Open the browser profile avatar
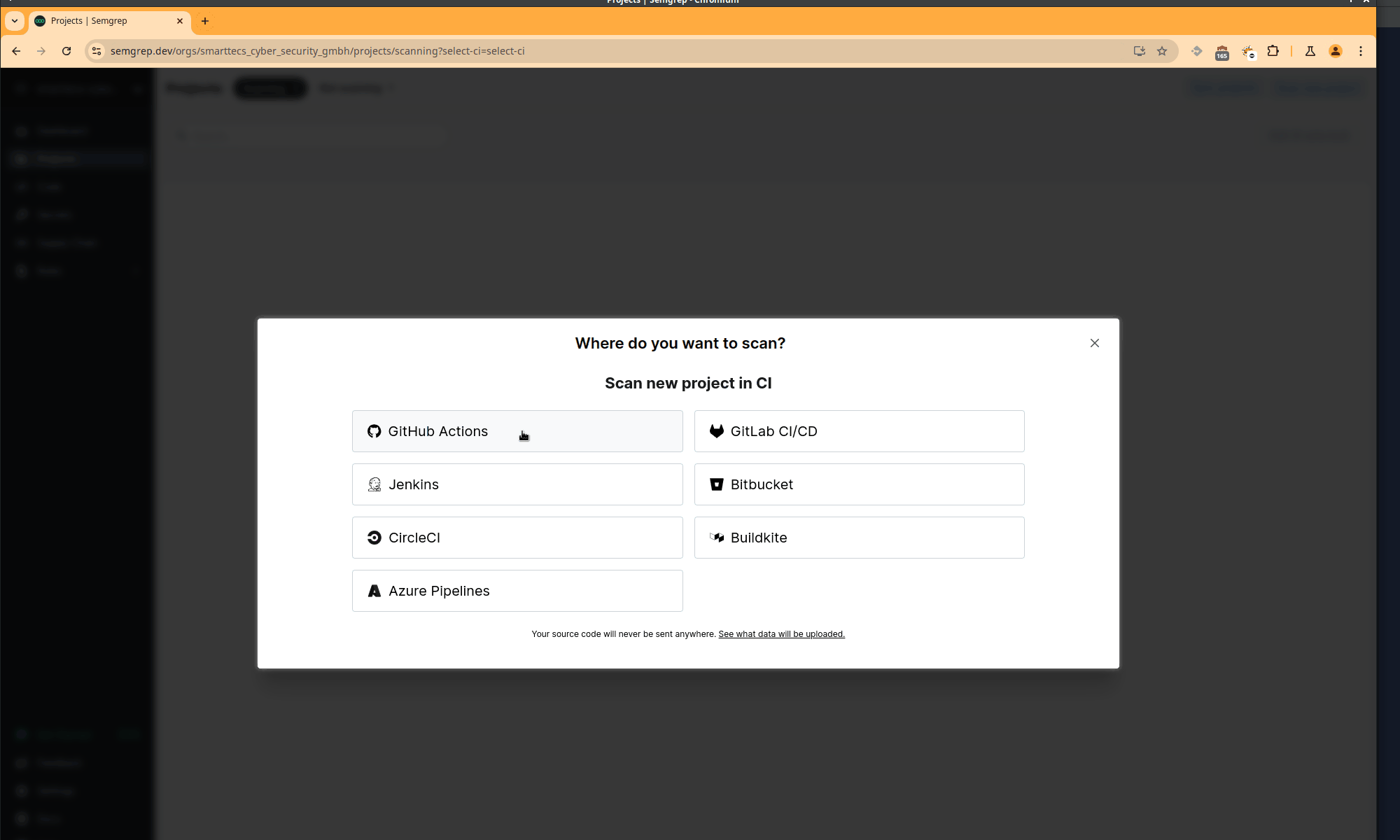1400x840 pixels. 1336,51
